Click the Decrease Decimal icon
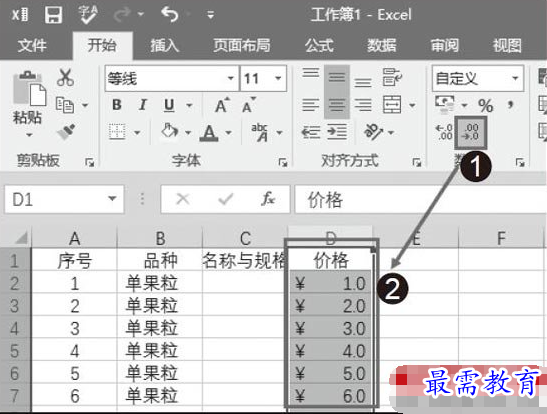This screenshot has width=547, height=414. (x=471, y=133)
